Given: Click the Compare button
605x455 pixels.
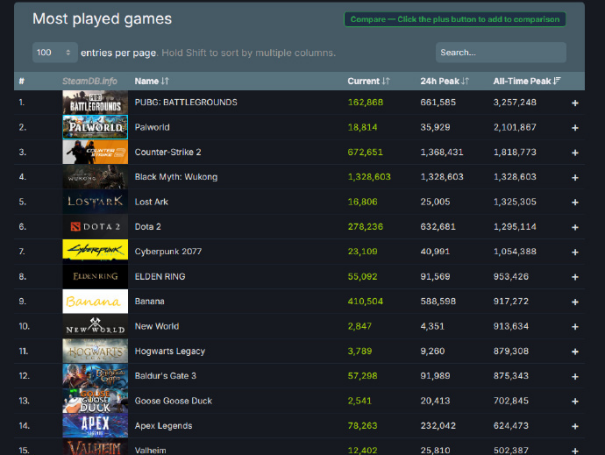Looking at the screenshot, I should coord(455,19).
